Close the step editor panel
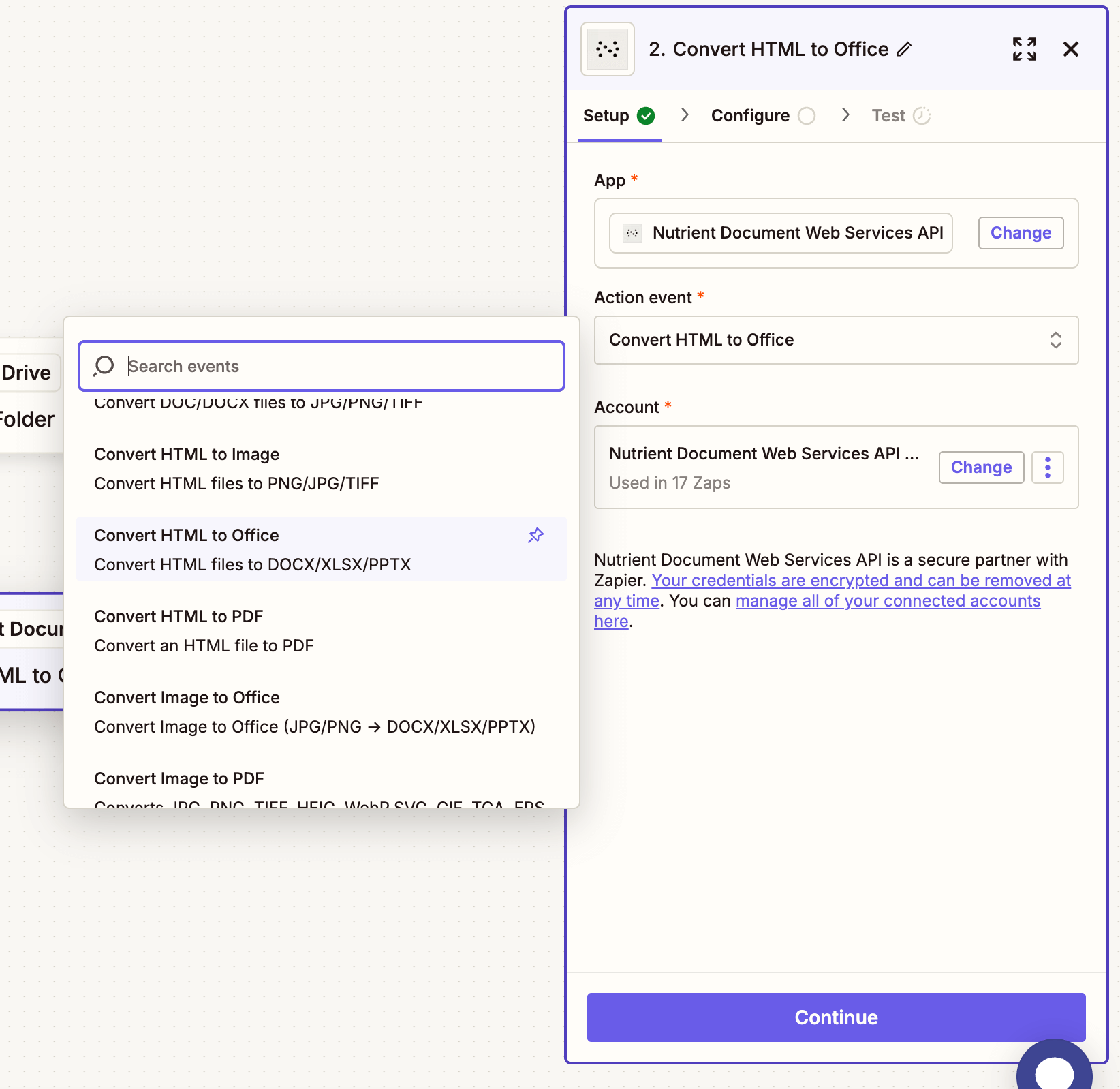 [x=1071, y=48]
